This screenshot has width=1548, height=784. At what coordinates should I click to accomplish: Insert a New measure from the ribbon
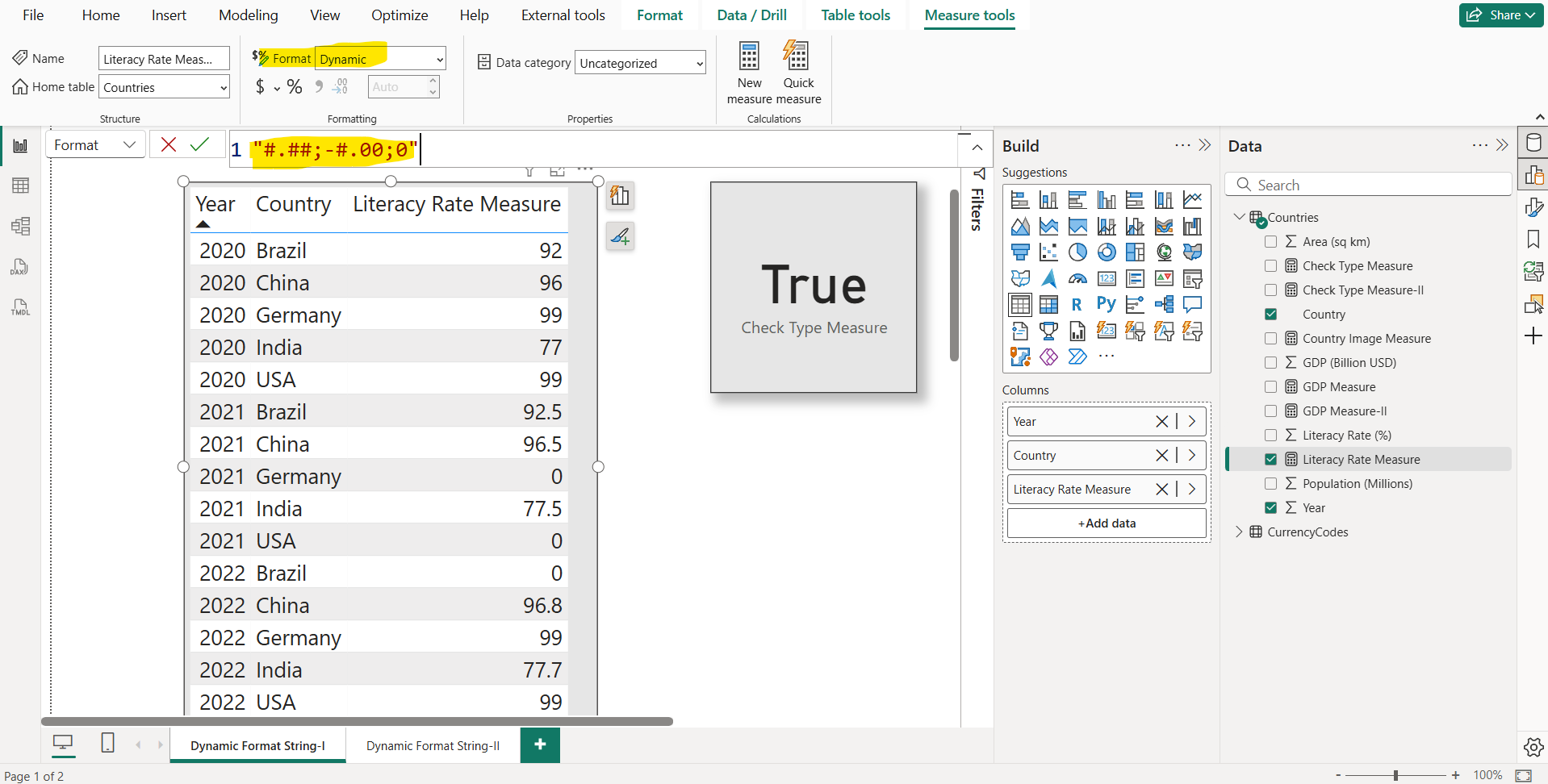[x=749, y=71]
